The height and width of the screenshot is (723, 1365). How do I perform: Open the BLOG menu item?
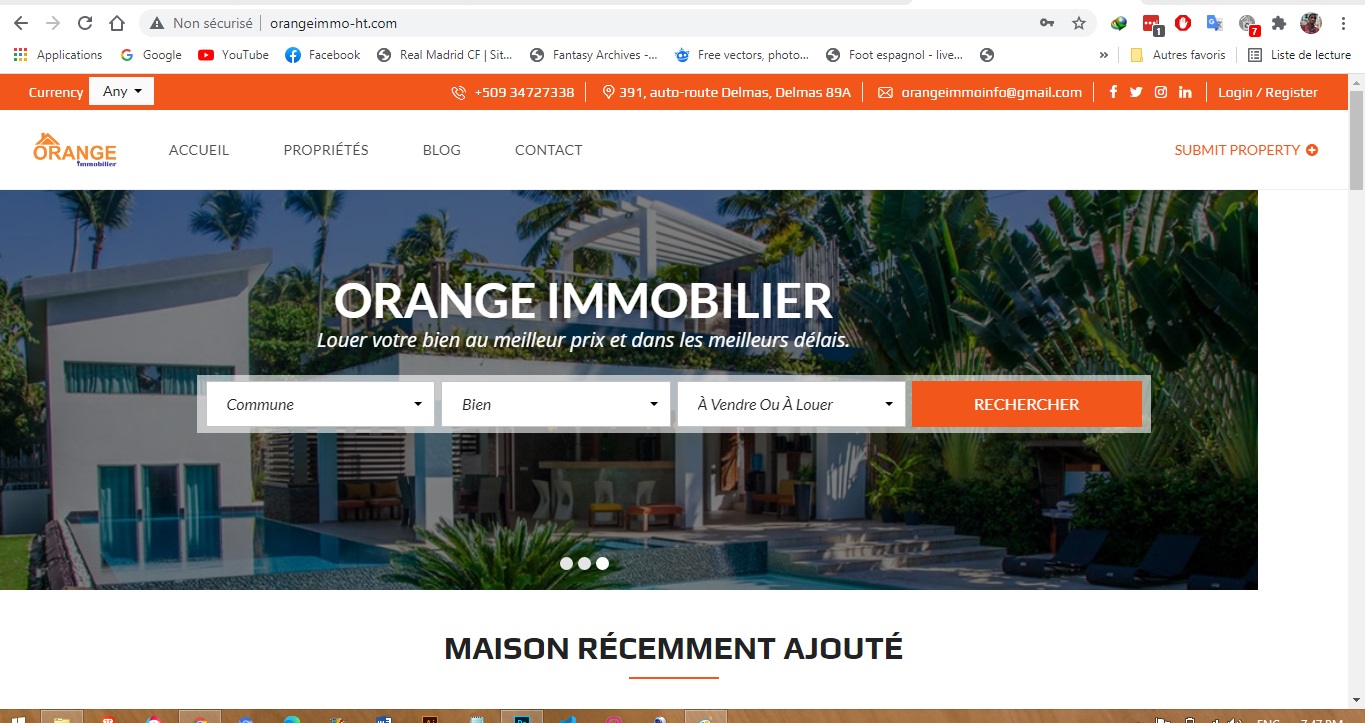(x=442, y=150)
